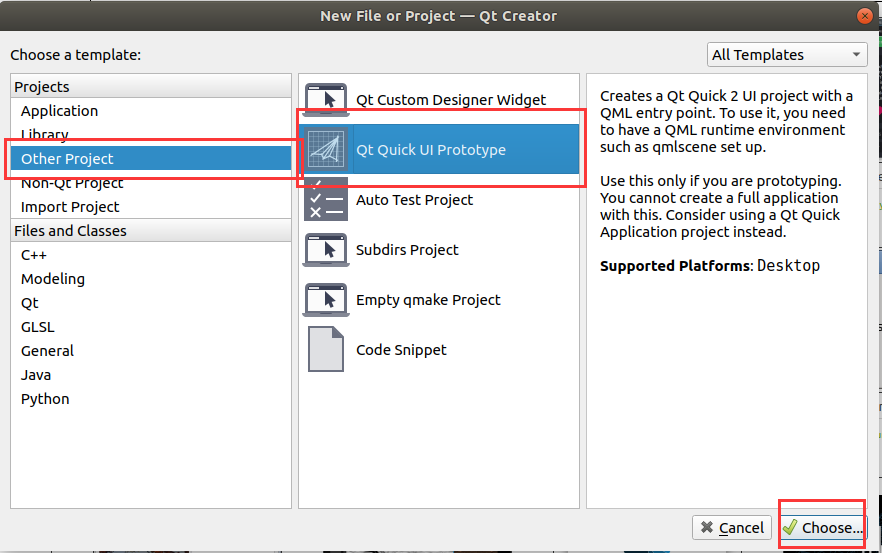Click the Qt Custom Designer Widget icon
Viewport: 882px width, 553px height.
[x=326, y=100]
